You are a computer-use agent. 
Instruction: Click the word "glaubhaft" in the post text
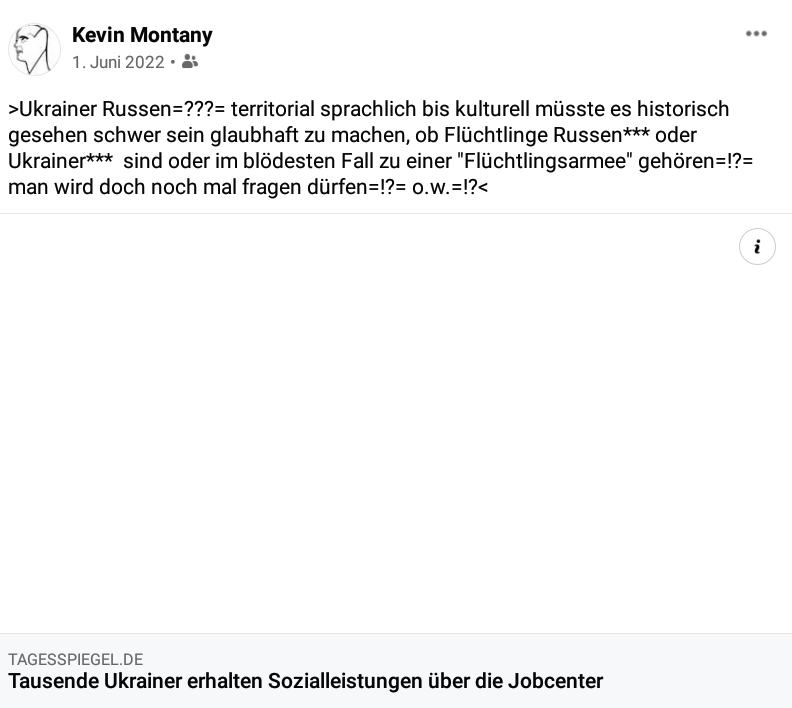tap(254, 135)
